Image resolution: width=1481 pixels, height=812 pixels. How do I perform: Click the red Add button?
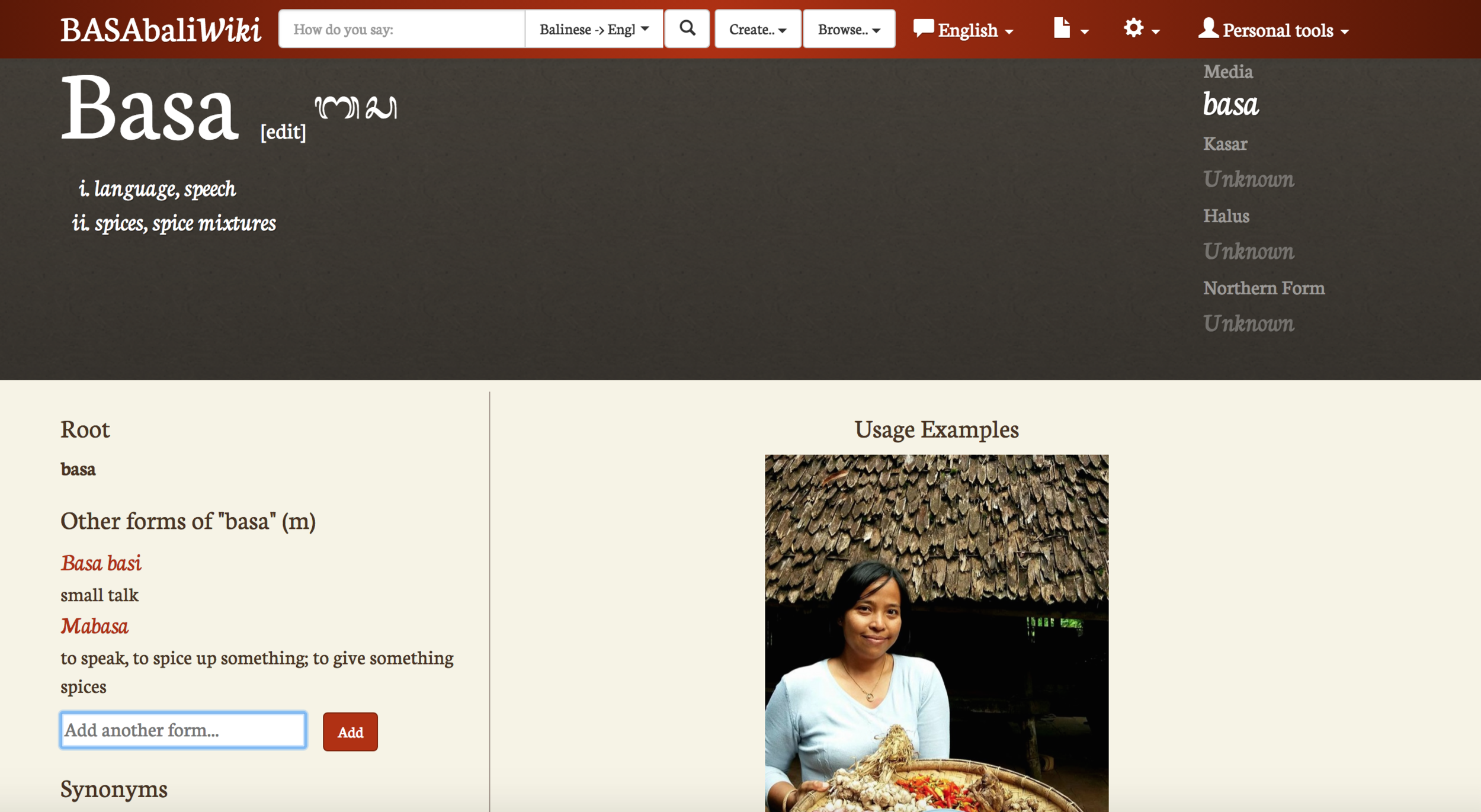350,732
